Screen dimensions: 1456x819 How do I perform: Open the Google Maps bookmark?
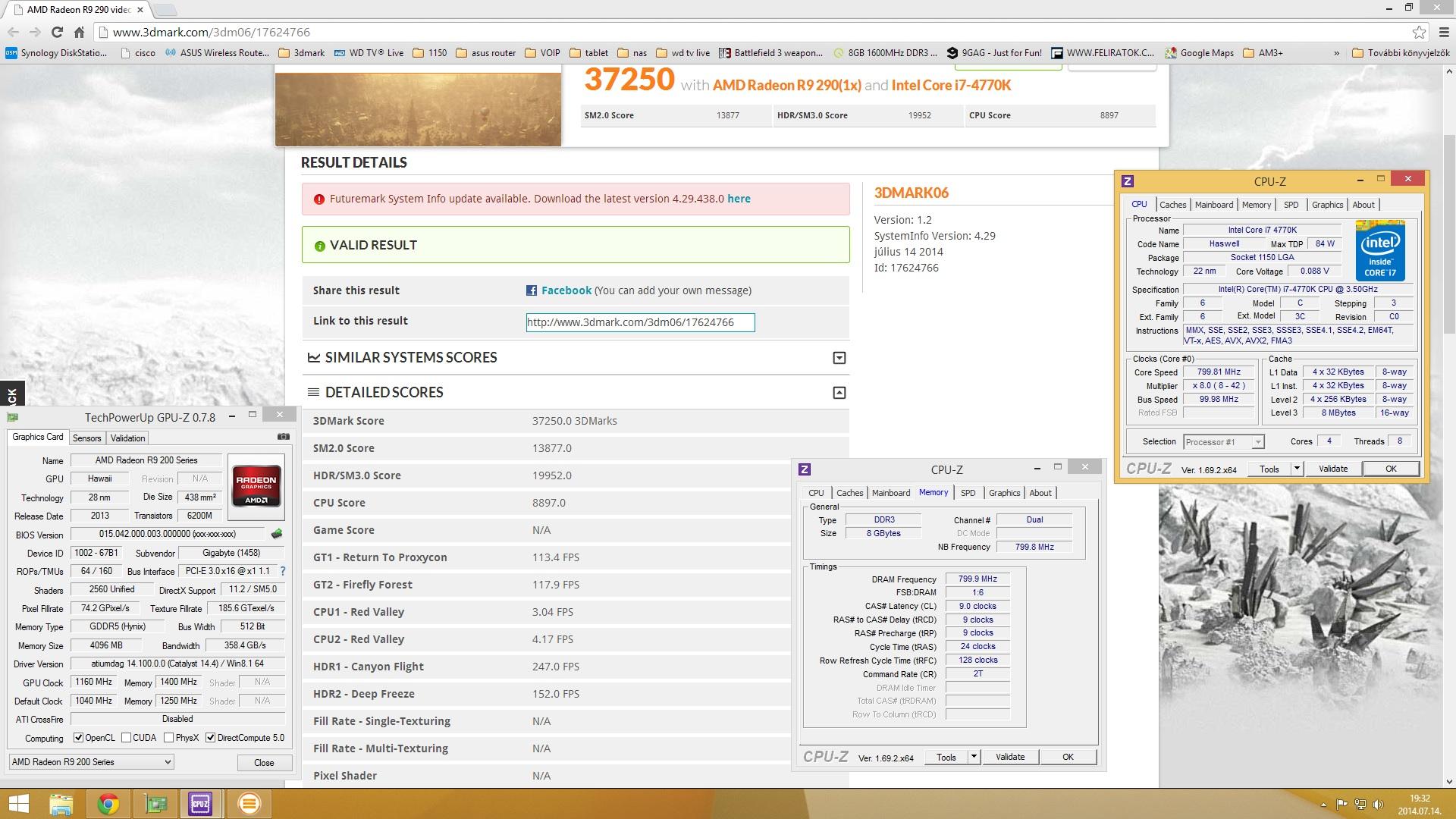click(1200, 53)
